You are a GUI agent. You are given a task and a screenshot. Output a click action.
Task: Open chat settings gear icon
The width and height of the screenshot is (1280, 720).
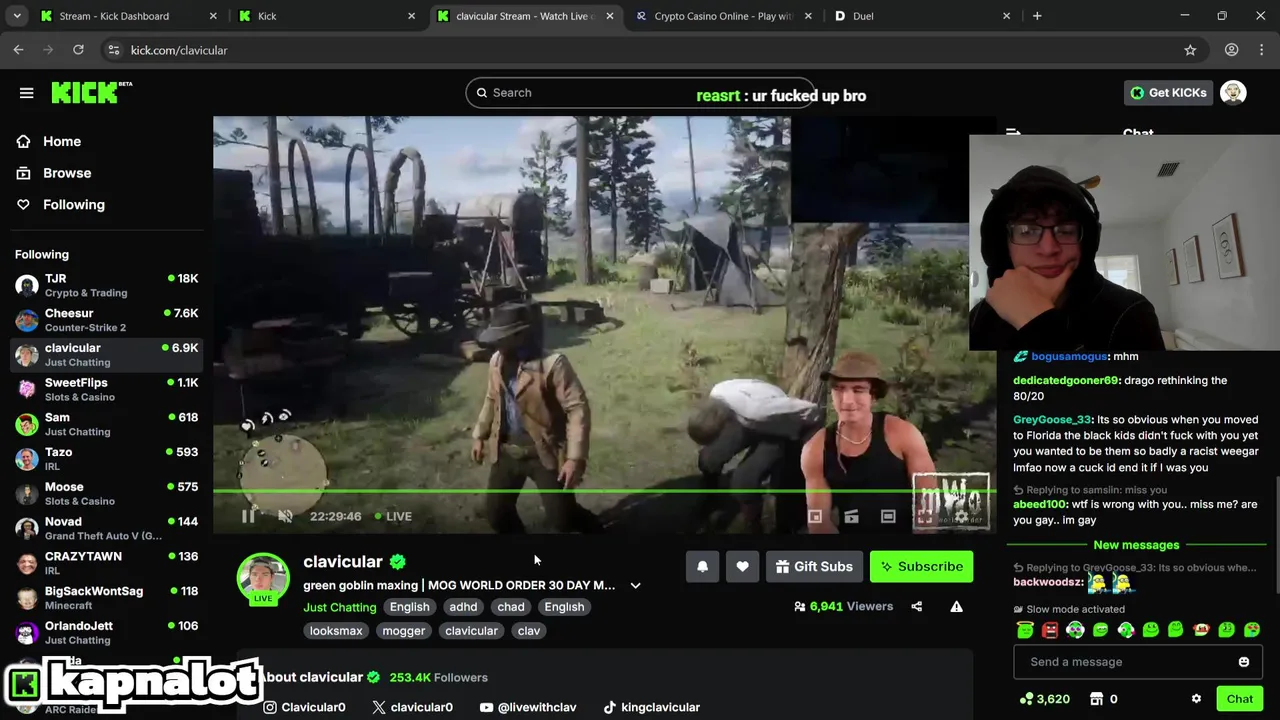[1196, 699]
